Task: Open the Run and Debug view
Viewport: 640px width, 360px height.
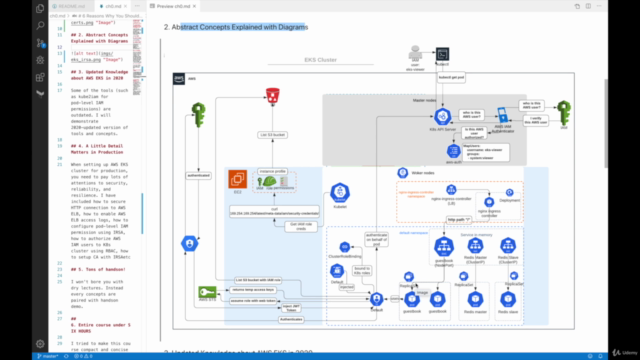Action: 40,60
